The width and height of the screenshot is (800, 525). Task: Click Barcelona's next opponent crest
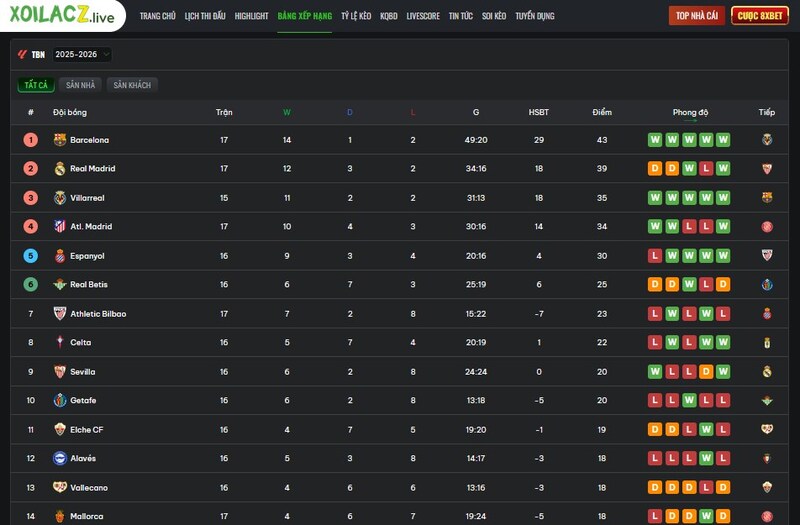[767, 140]
